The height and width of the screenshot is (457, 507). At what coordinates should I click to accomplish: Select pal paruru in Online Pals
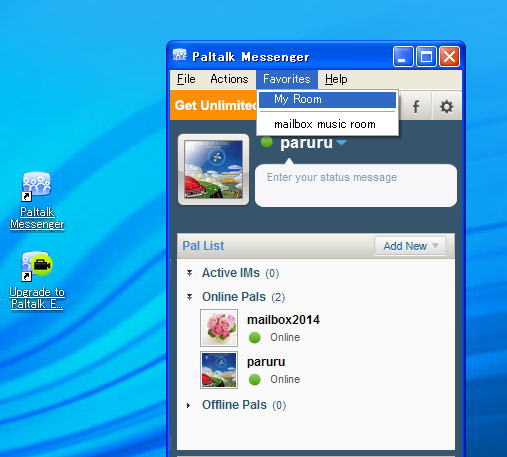pyautogui.click(x=266, y=362)
